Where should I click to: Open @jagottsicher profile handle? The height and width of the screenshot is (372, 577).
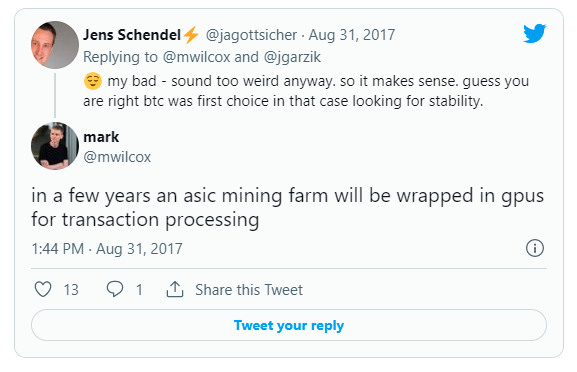251,35
